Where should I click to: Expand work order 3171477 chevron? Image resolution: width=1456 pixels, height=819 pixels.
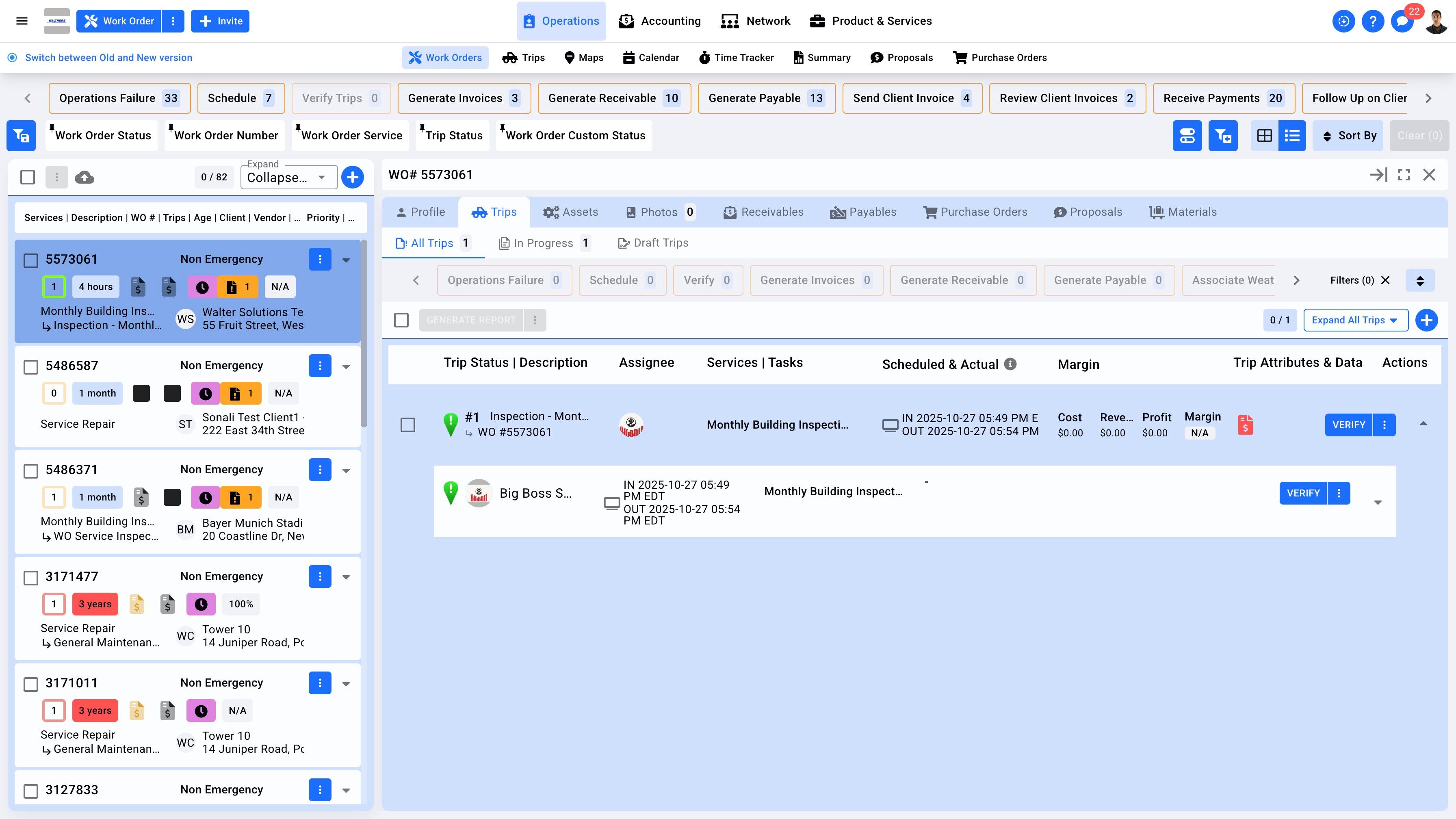(346, 577)
